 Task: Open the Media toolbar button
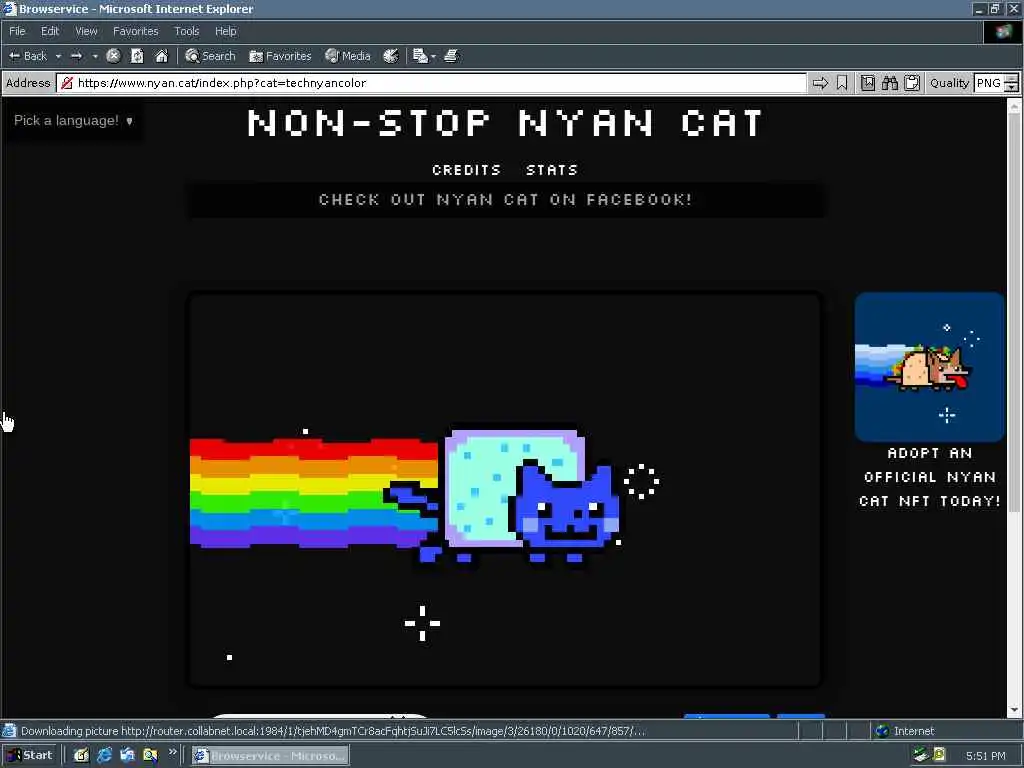click(348, 56)
